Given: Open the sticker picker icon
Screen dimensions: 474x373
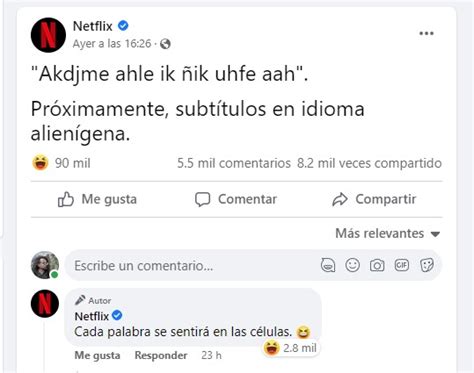Looking at the screenshot, I should [x=427, y=265].
